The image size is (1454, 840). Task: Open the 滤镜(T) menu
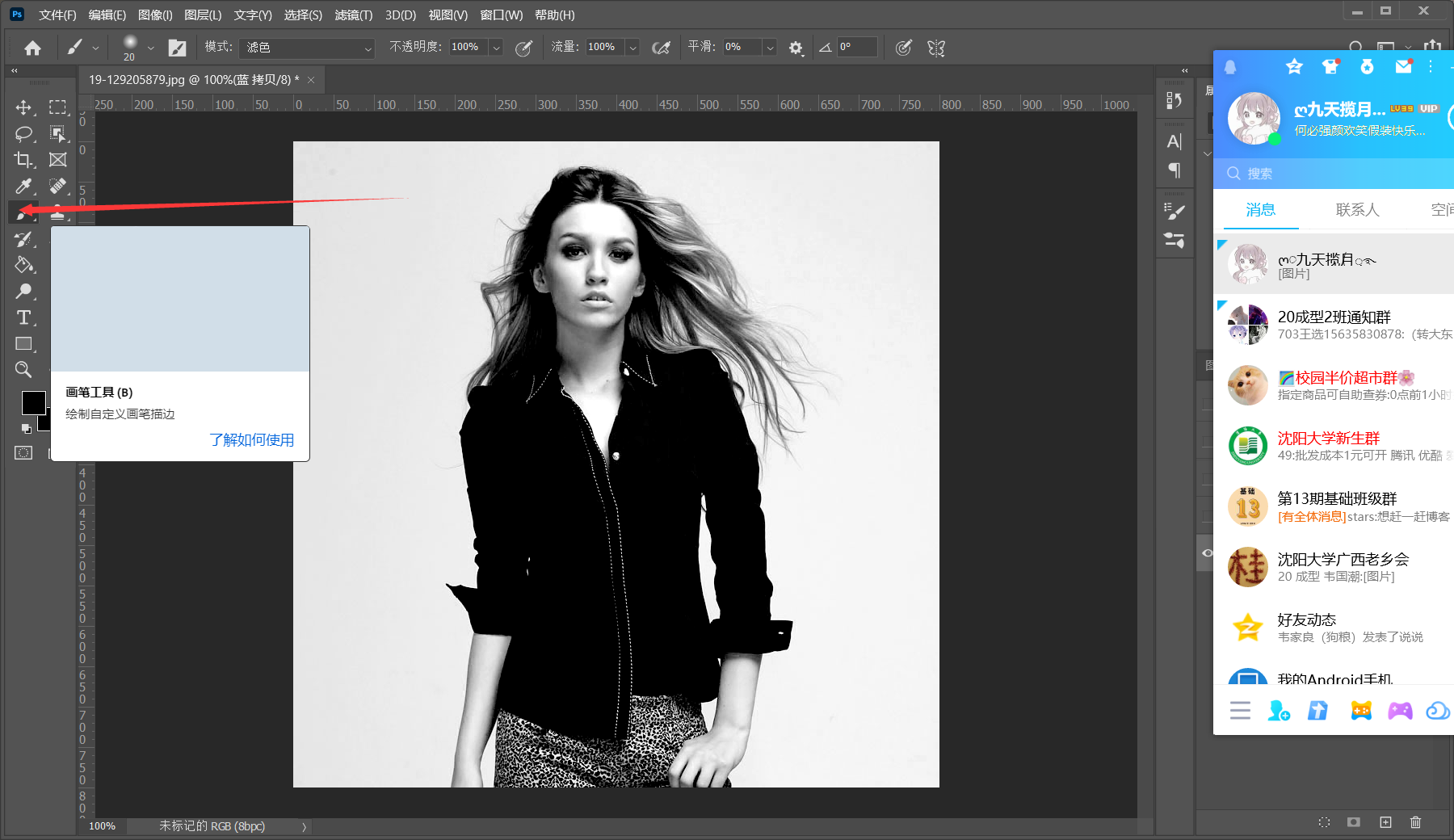354,15
